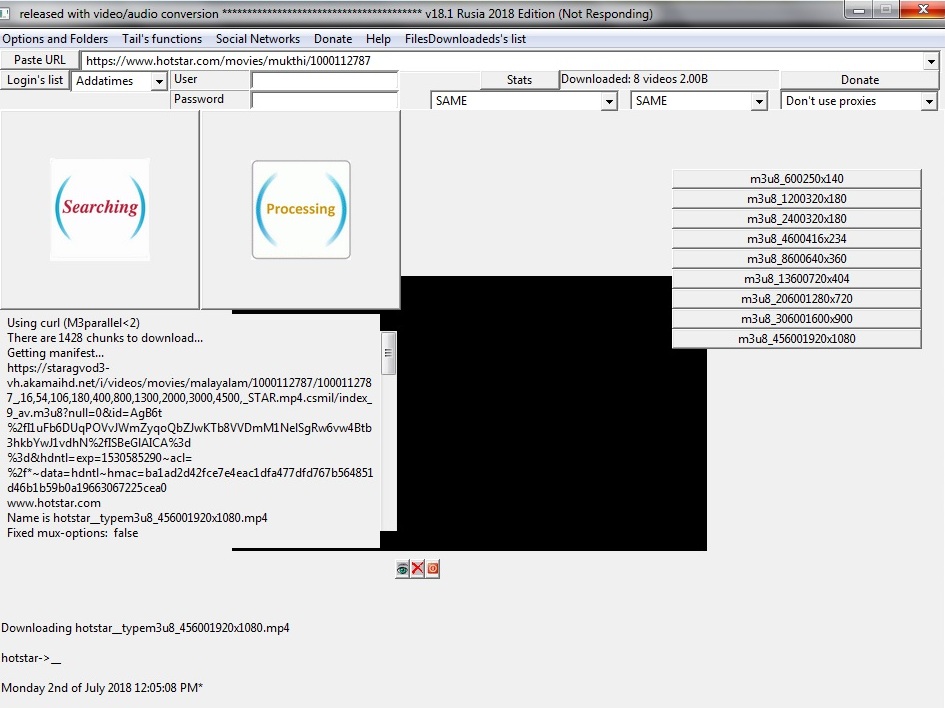Click the Searching status image

coord(100,208)
